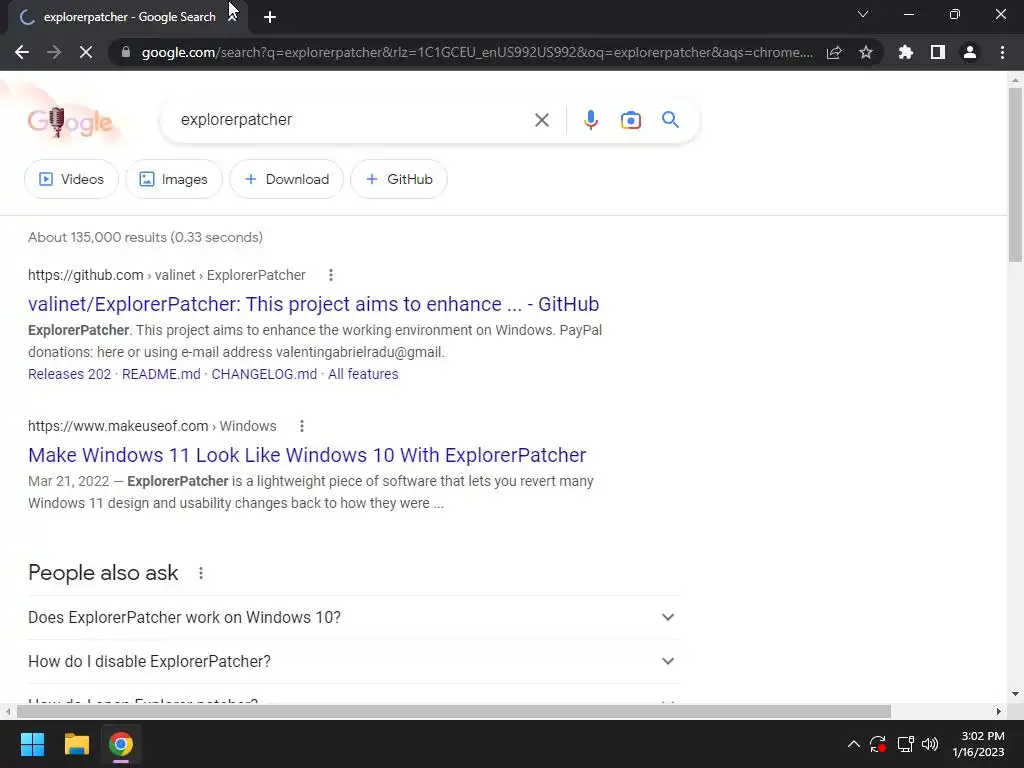Click the https://github.com › valinet breadcrumb

167,275
